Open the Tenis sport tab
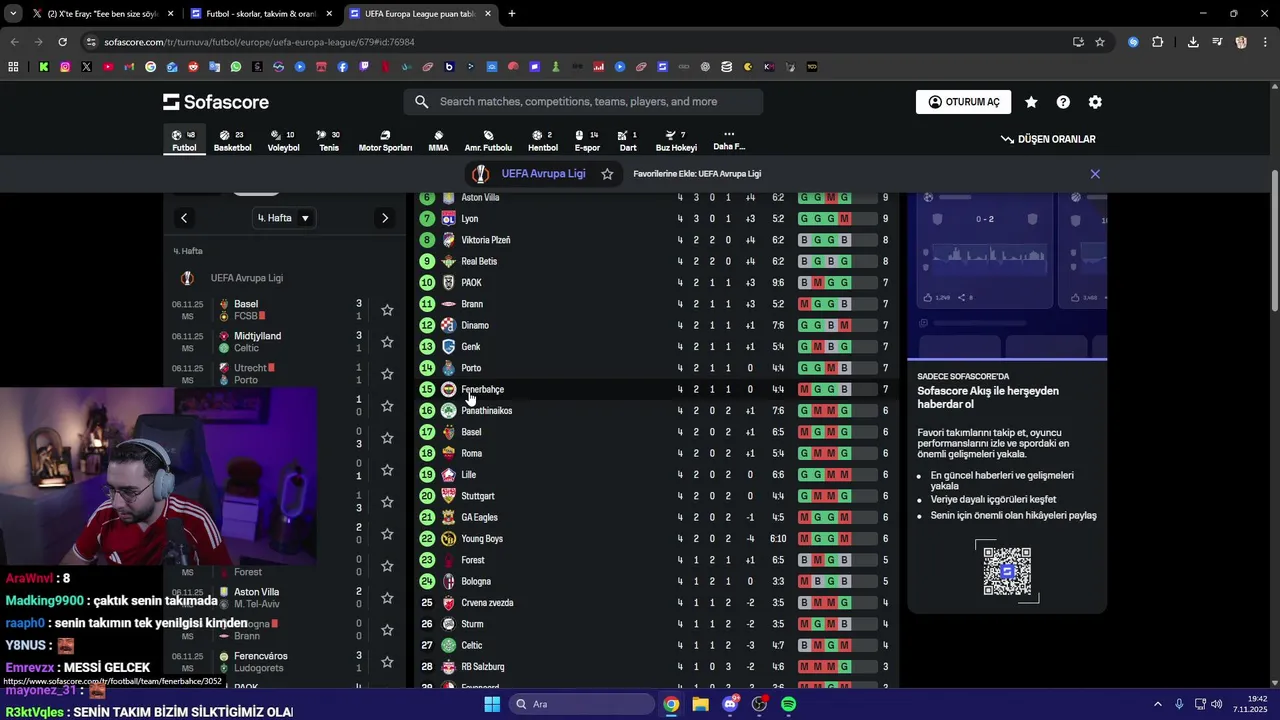1280x720 pixels. (329, 141)
